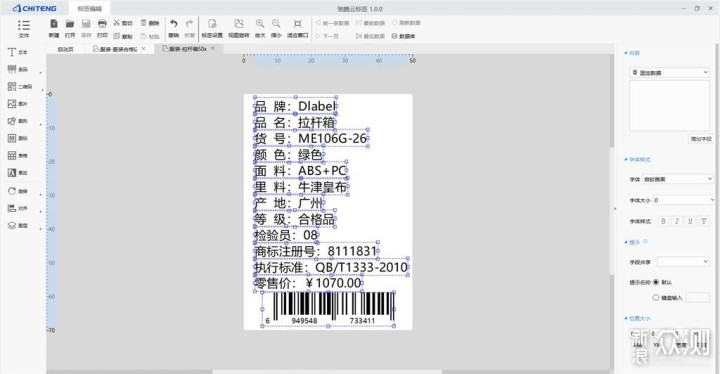720x374 pixels.
Task: Select the 表格 table tool
Action: pos(18,155)
